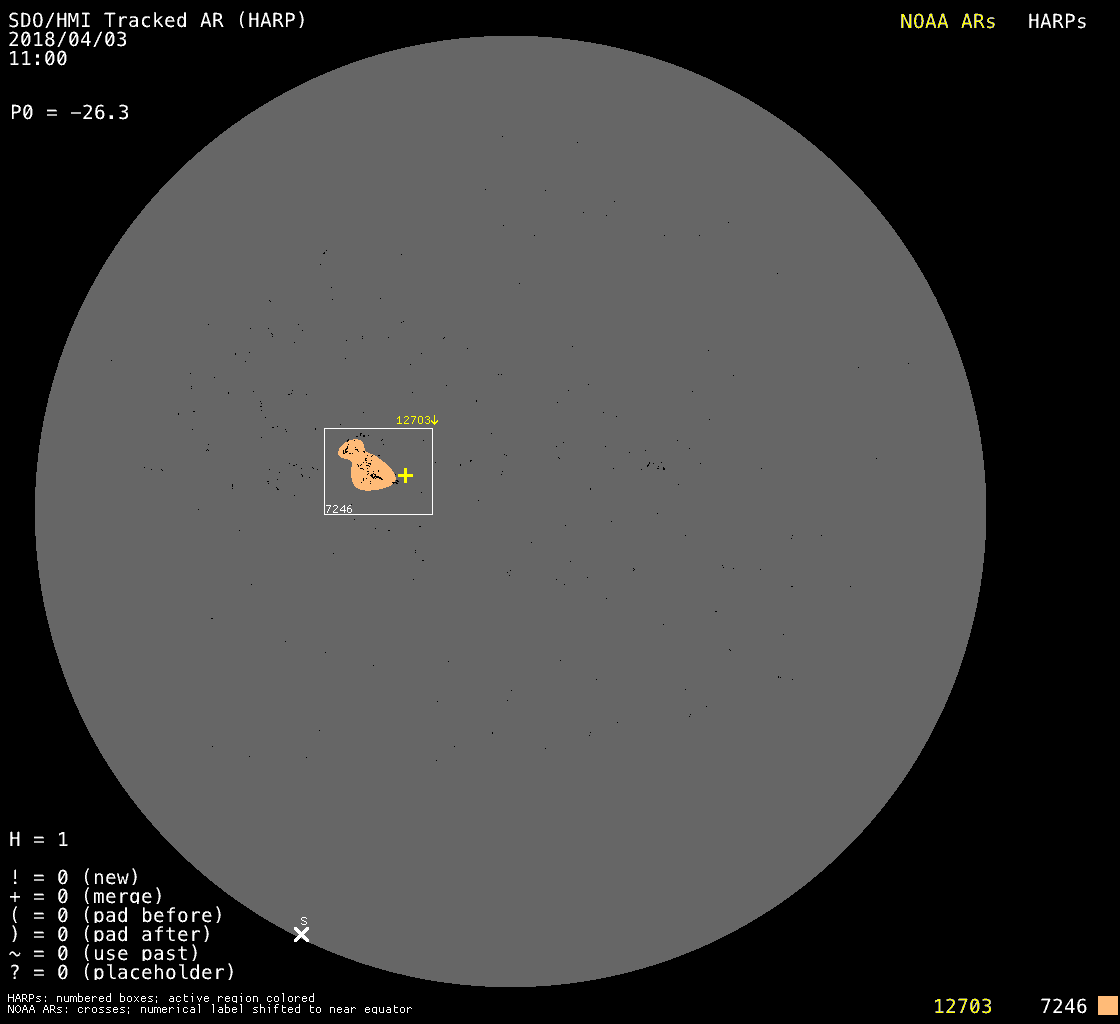Click the H = 1 count readout

[x=39, y=839]
